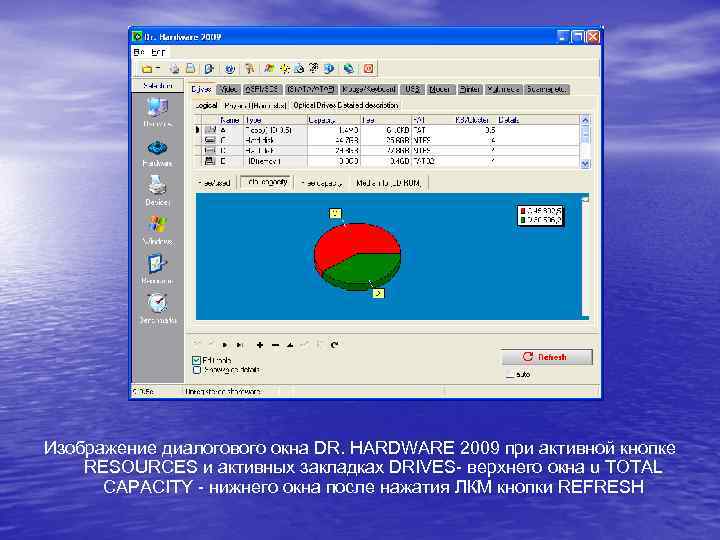Open the File menu

(x=139, y=52)
